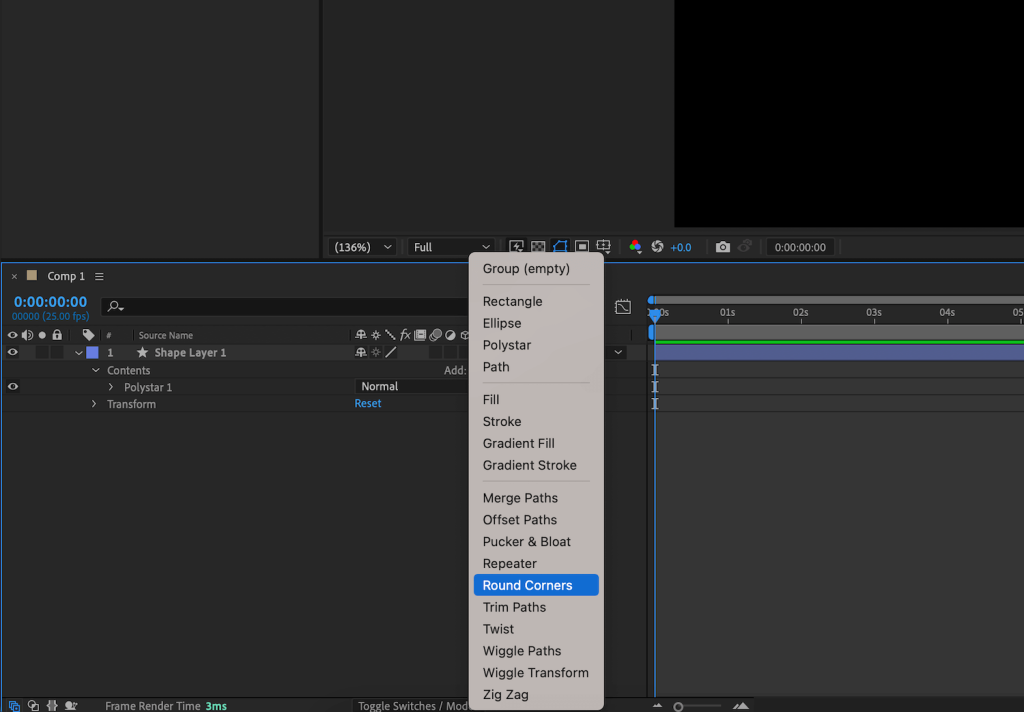This screenshot has width=1024, height=712.
Task: Click the Region of Interest icon
Action: (x=582, y=247)
